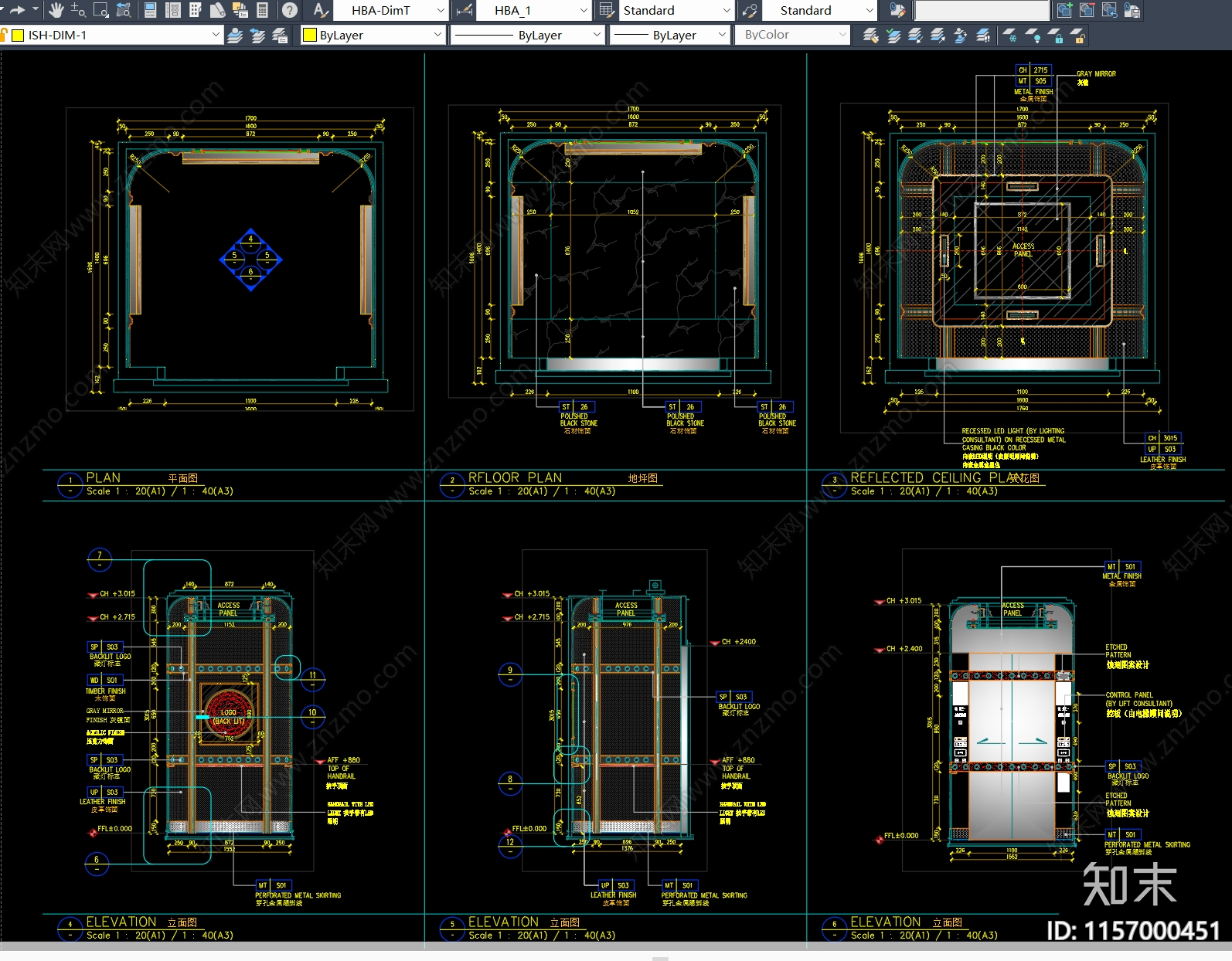Click 'REFLECTED CEILING PLAN' title text
The height and width of the screenshot is (961, 1232).
[935, 478]
